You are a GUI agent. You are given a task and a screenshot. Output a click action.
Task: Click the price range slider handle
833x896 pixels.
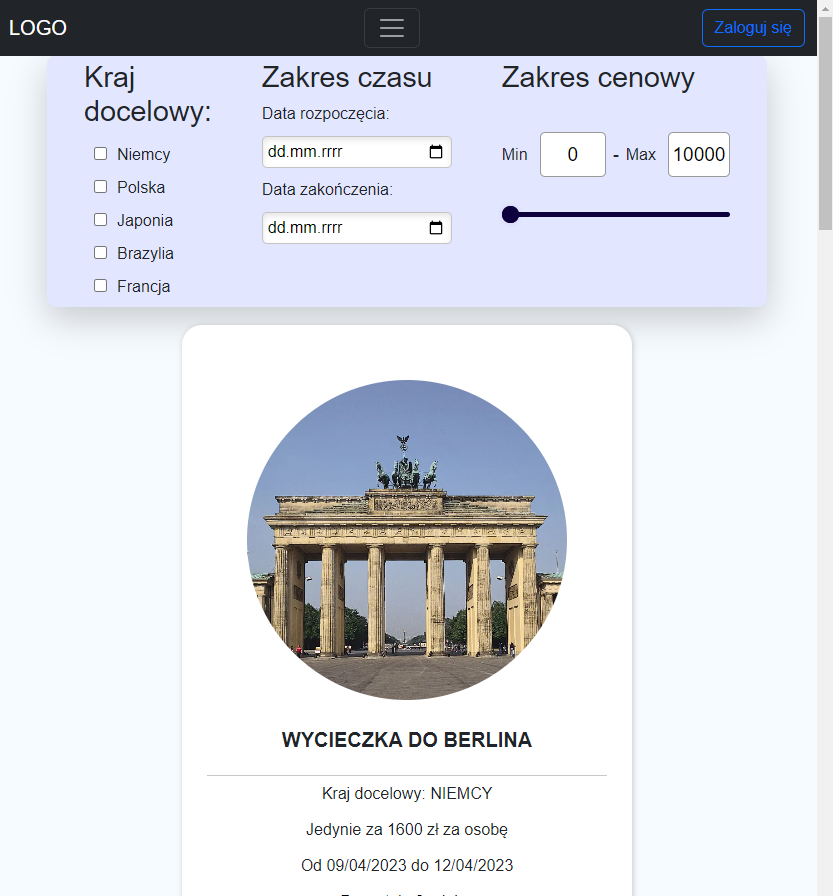[x=510, y=214]
